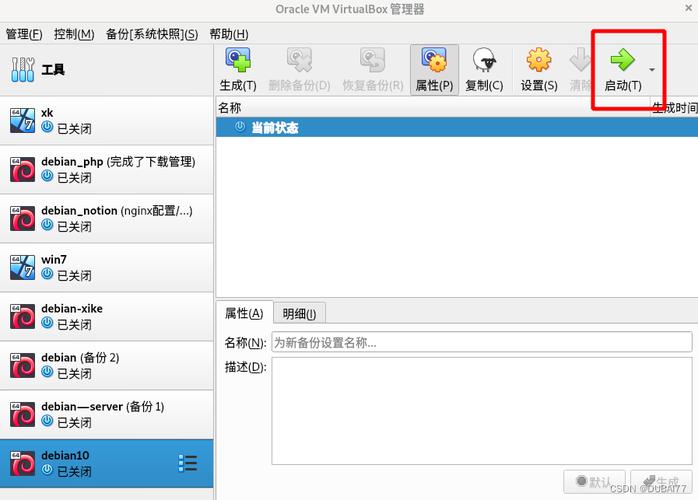Click the debian_php Debian swirl icon
This screenshot has height=500, width=698.
[22, 170]
